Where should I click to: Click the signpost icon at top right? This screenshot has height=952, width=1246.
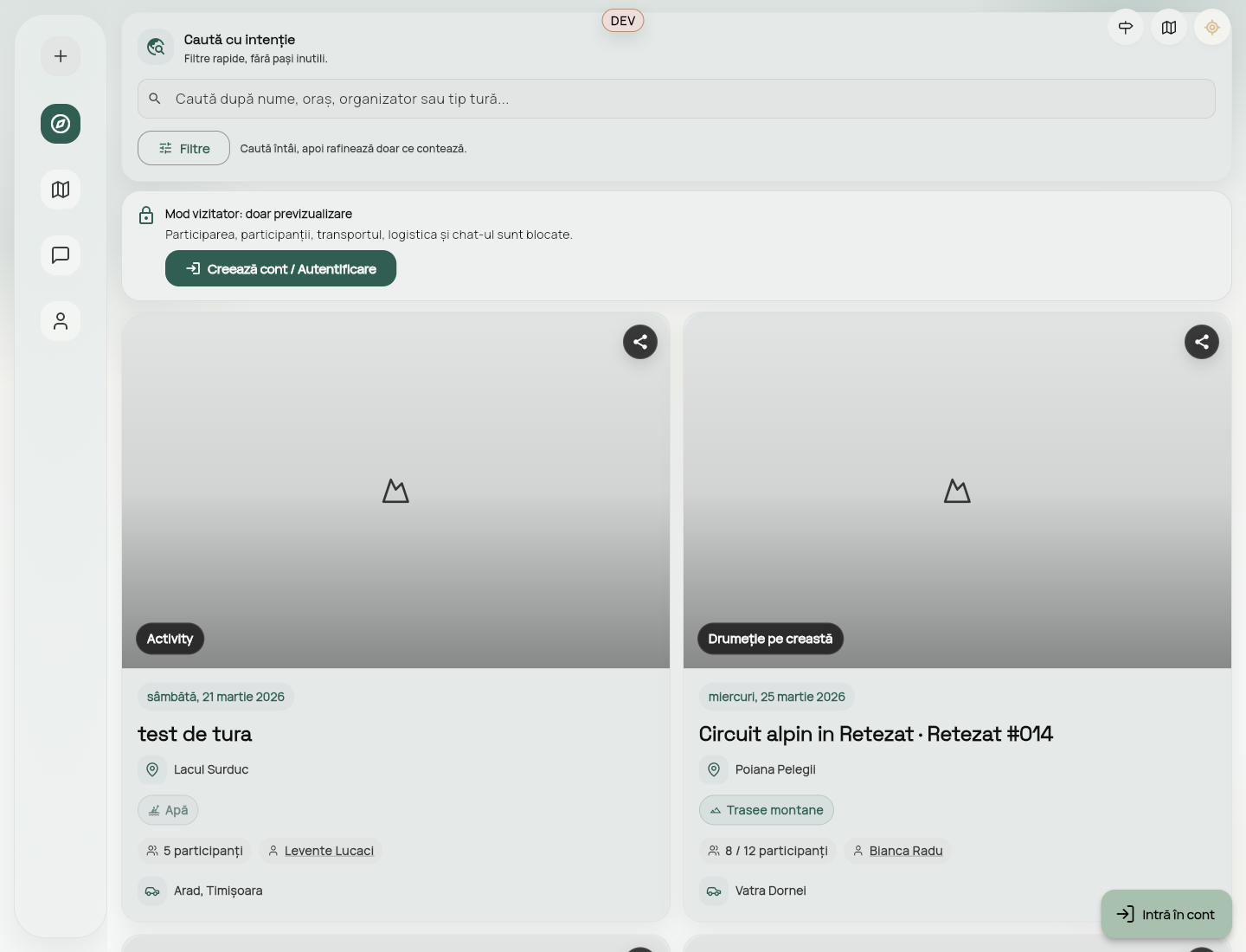(1126, 28)
